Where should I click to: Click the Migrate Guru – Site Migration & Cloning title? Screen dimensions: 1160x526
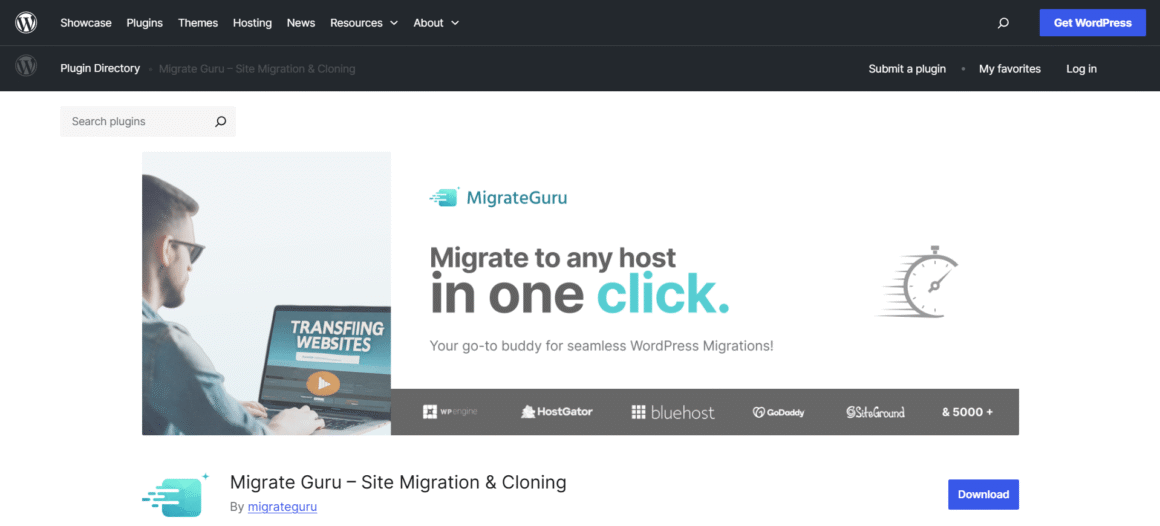coord(398,482)
